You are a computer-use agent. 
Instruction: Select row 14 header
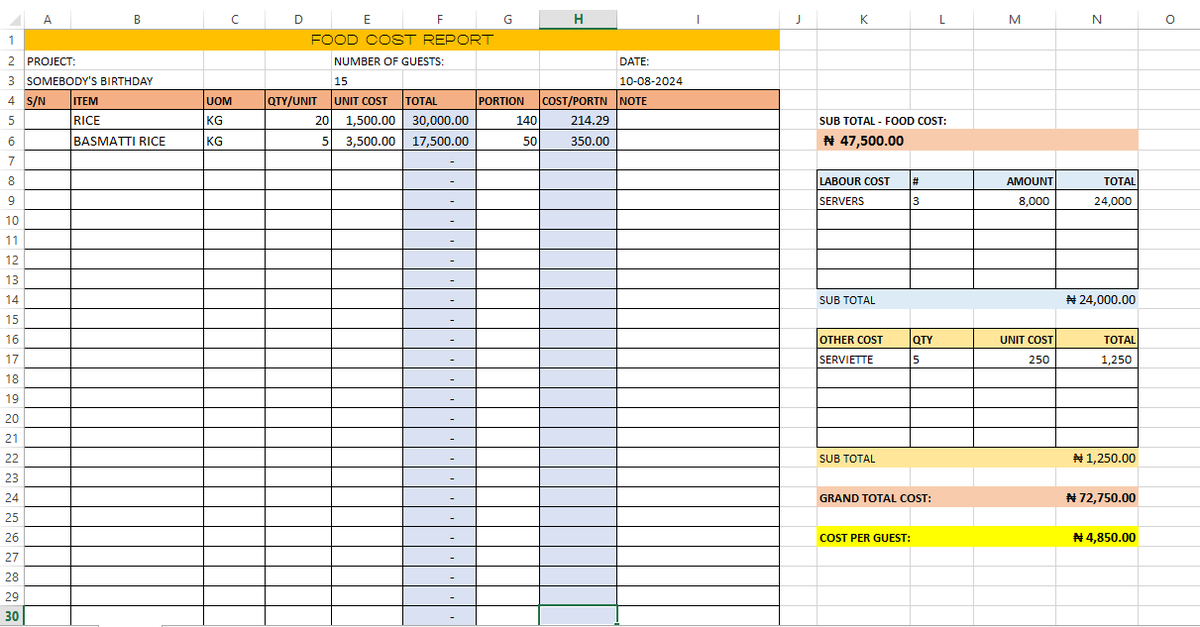[x=11, y=299]
